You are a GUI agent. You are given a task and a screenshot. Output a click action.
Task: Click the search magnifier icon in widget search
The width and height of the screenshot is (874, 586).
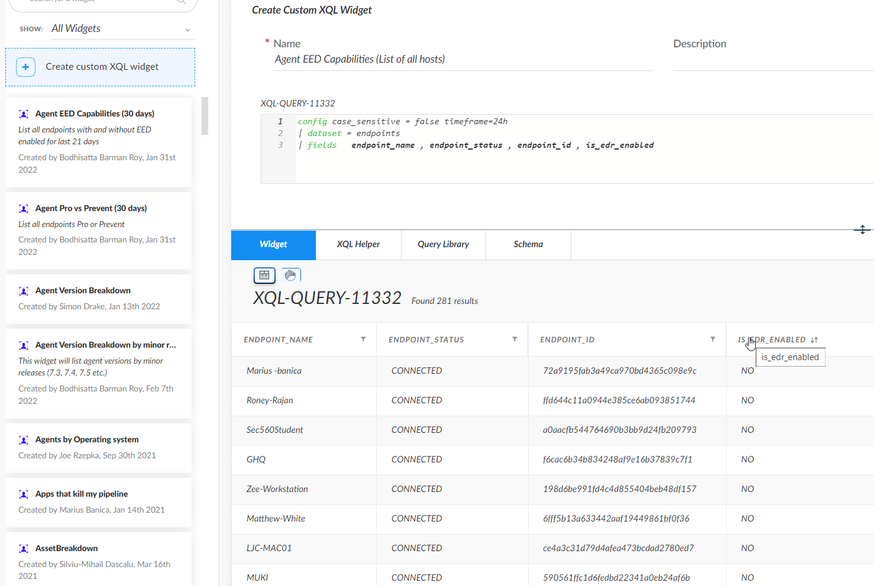(181, 2)
